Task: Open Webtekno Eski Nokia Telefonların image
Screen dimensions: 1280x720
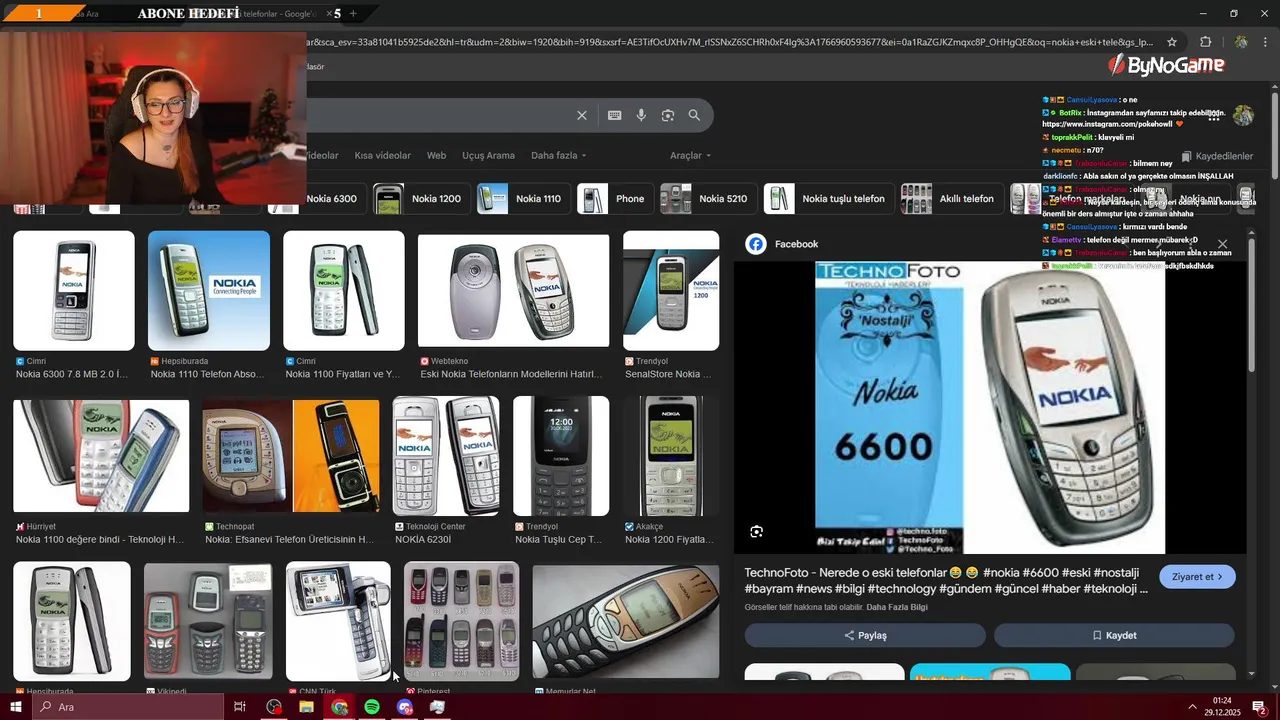Action: (x=513, y=291)
